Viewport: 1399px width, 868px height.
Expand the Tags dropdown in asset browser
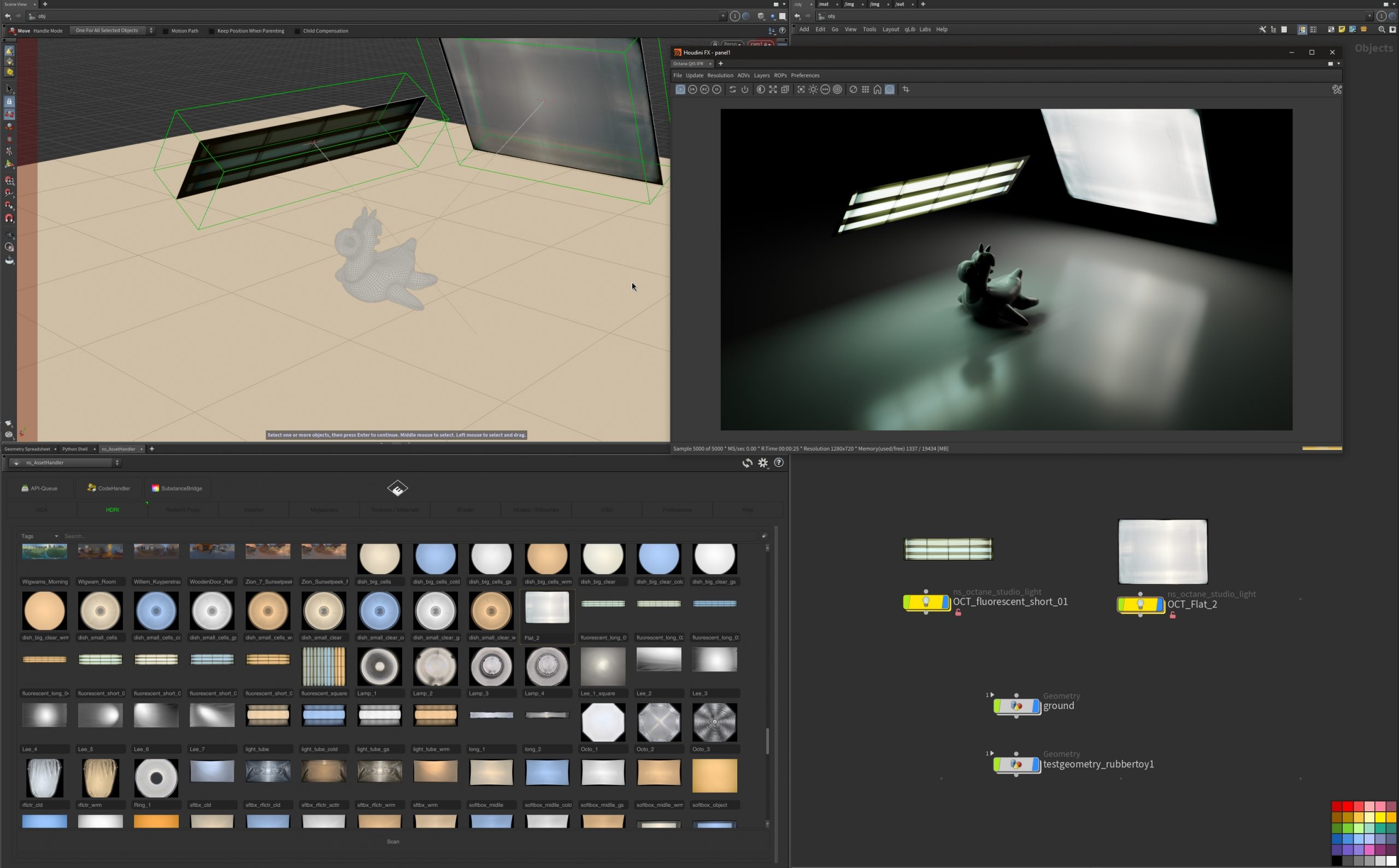pos(40,536)
